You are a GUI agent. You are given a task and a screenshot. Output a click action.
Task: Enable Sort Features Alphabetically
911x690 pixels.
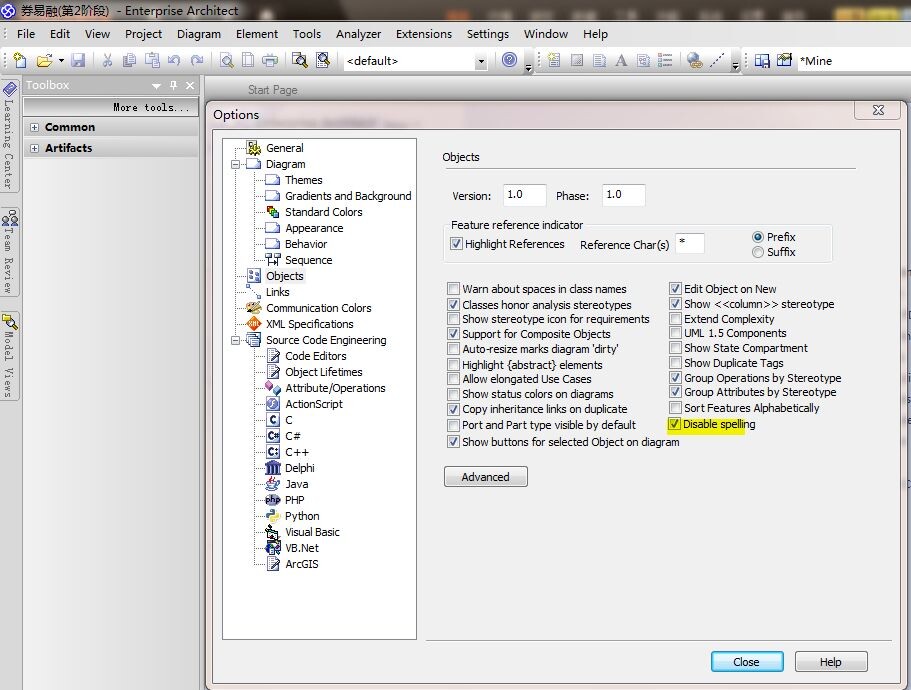click(x=675, y=408)
